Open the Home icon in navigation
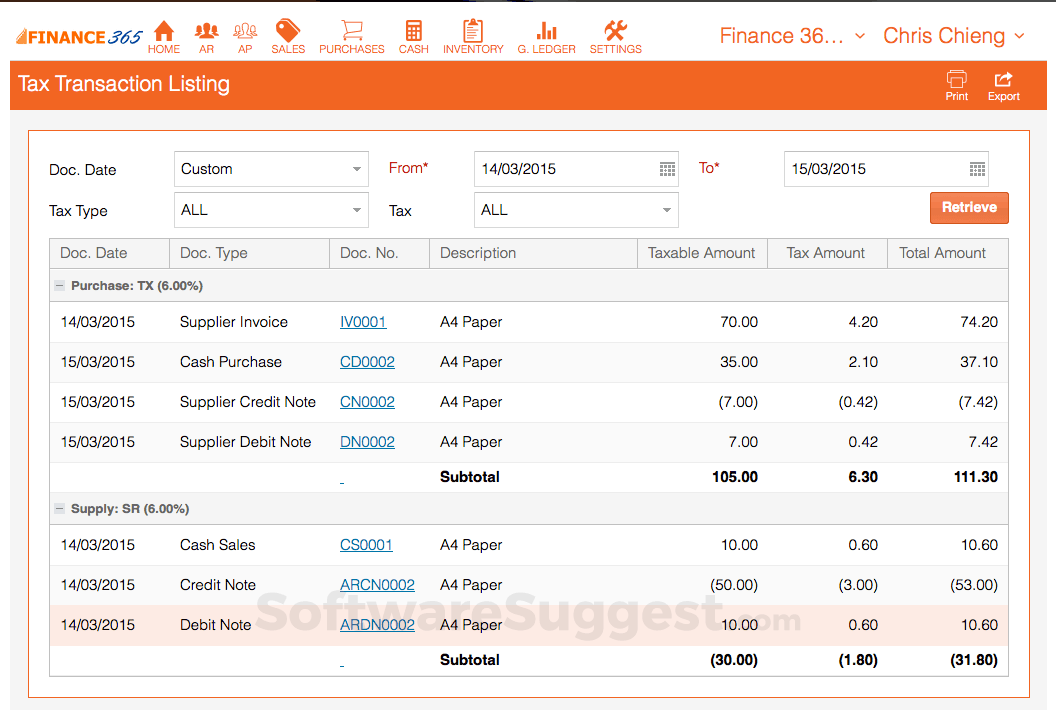Viewport: 1056px width, 710px height. [x=164, y=36]
